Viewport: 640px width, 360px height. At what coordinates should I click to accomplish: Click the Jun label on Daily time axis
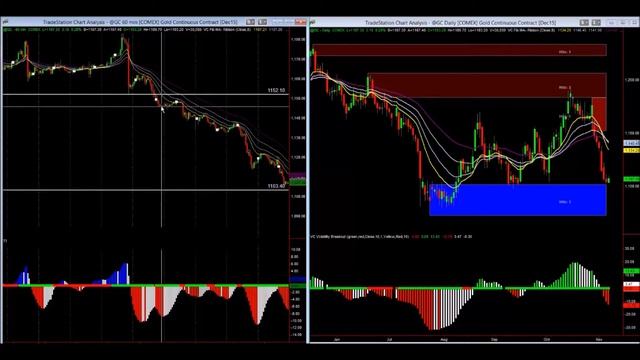(337, 339)
